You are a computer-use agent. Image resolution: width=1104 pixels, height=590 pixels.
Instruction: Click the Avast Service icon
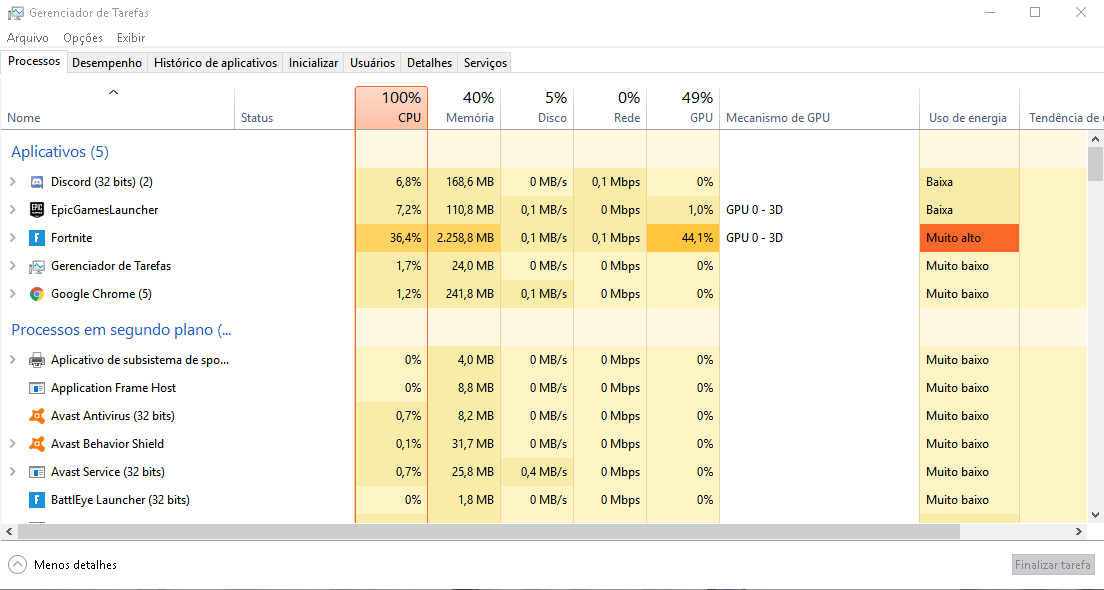pyautogui.click(x=37, y=472)
